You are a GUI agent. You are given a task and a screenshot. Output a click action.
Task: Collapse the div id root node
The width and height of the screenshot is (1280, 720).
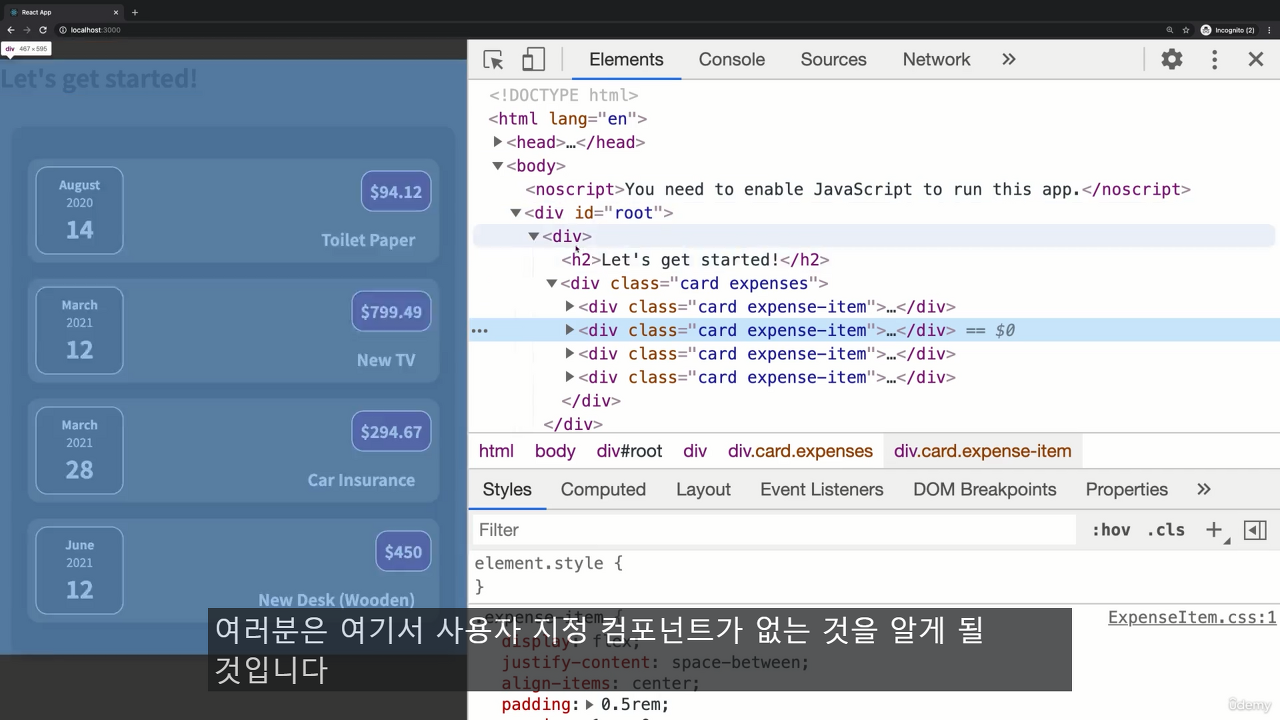516,213
